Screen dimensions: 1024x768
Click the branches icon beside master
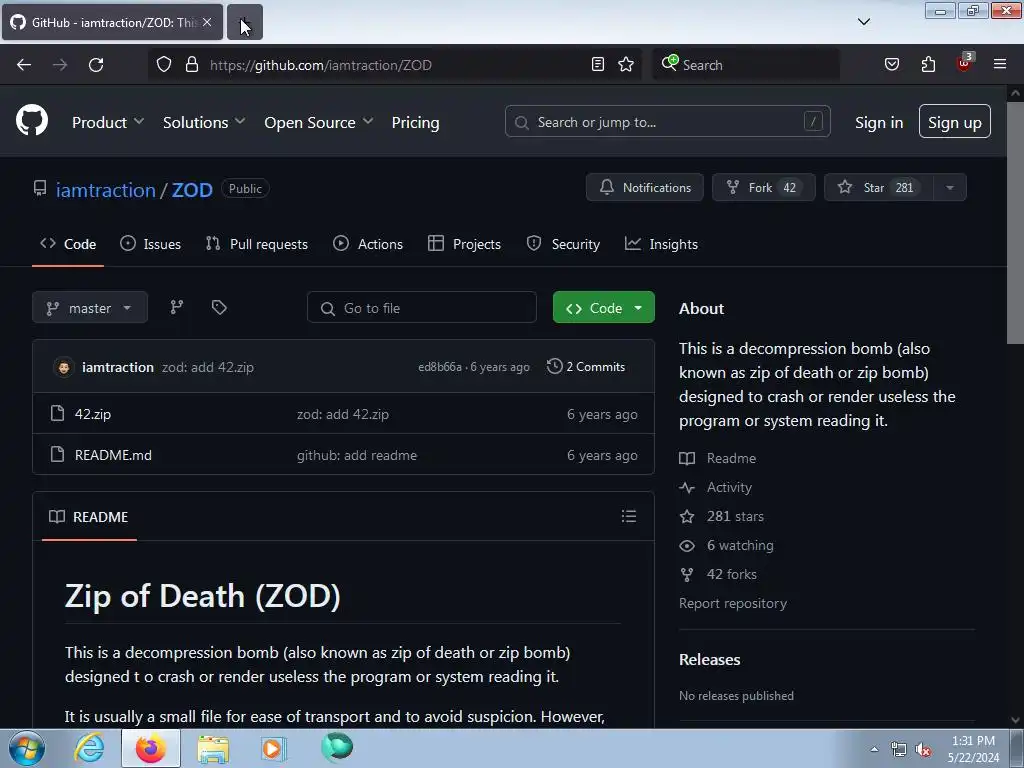pos(176,307)
